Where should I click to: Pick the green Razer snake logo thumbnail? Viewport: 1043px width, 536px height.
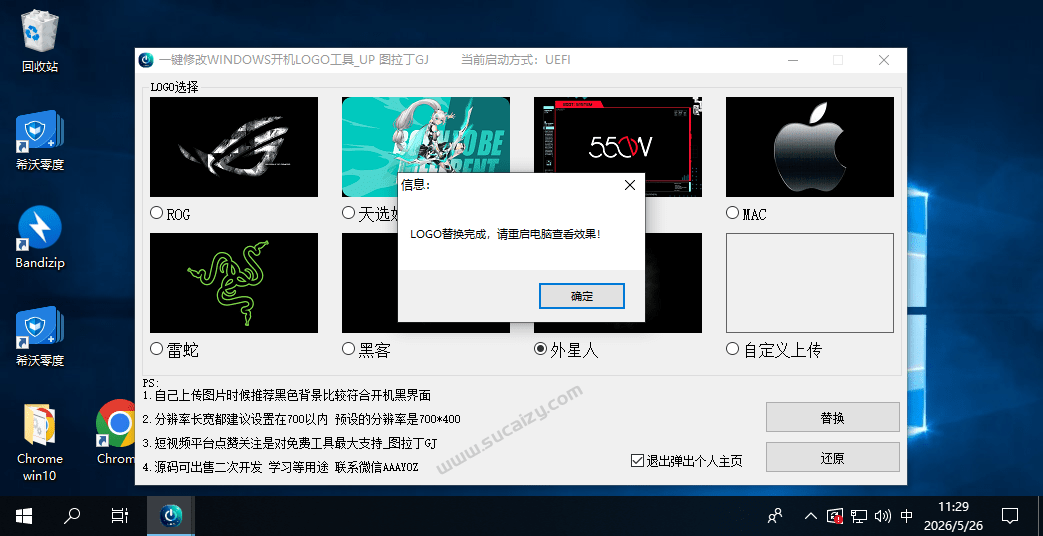click(x=234, y=283)
